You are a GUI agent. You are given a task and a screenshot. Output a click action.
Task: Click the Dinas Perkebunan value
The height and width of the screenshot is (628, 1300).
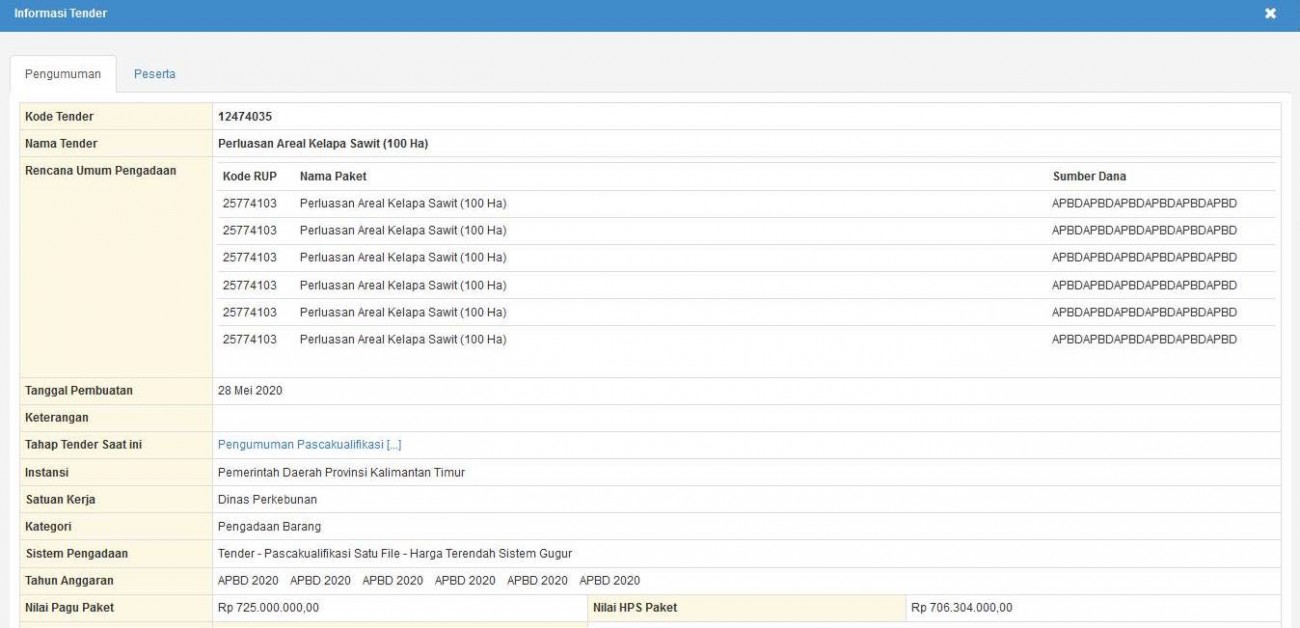click(x=267, y=500)
